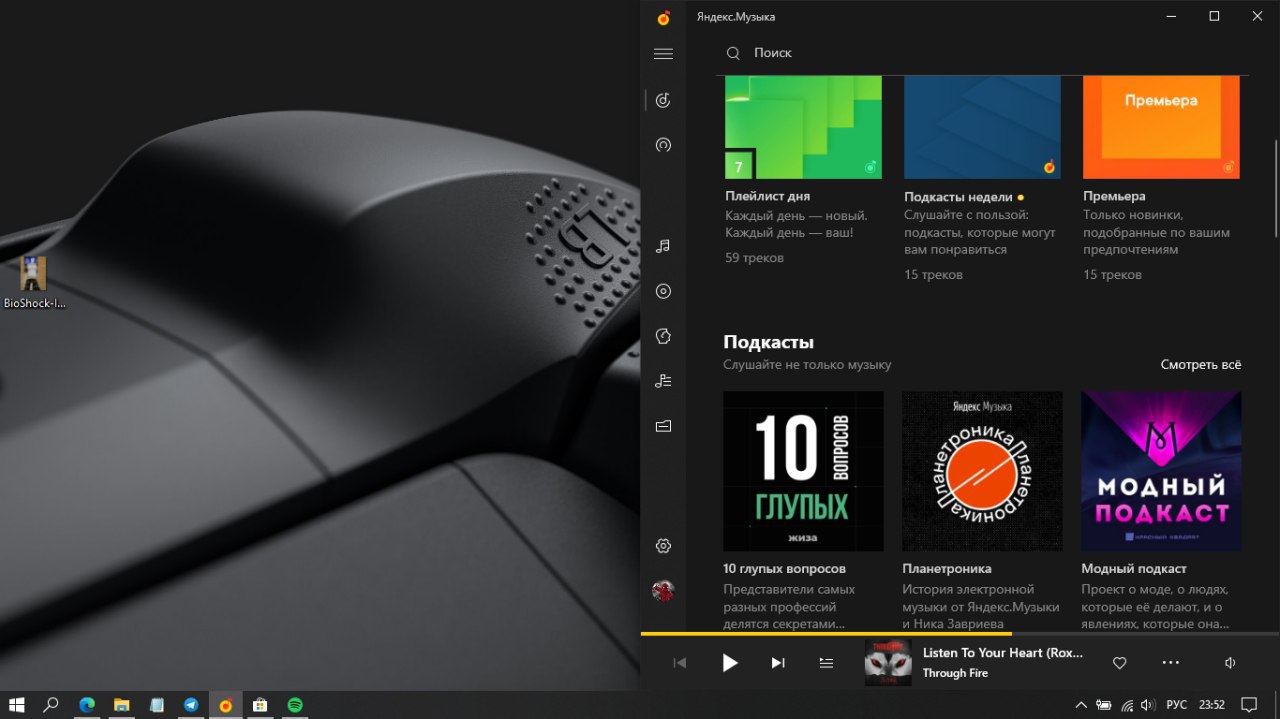Focus the Поиск search field
Image resolution: width=1280 pixels, height=719 pixels.
[x=984, y=53]
